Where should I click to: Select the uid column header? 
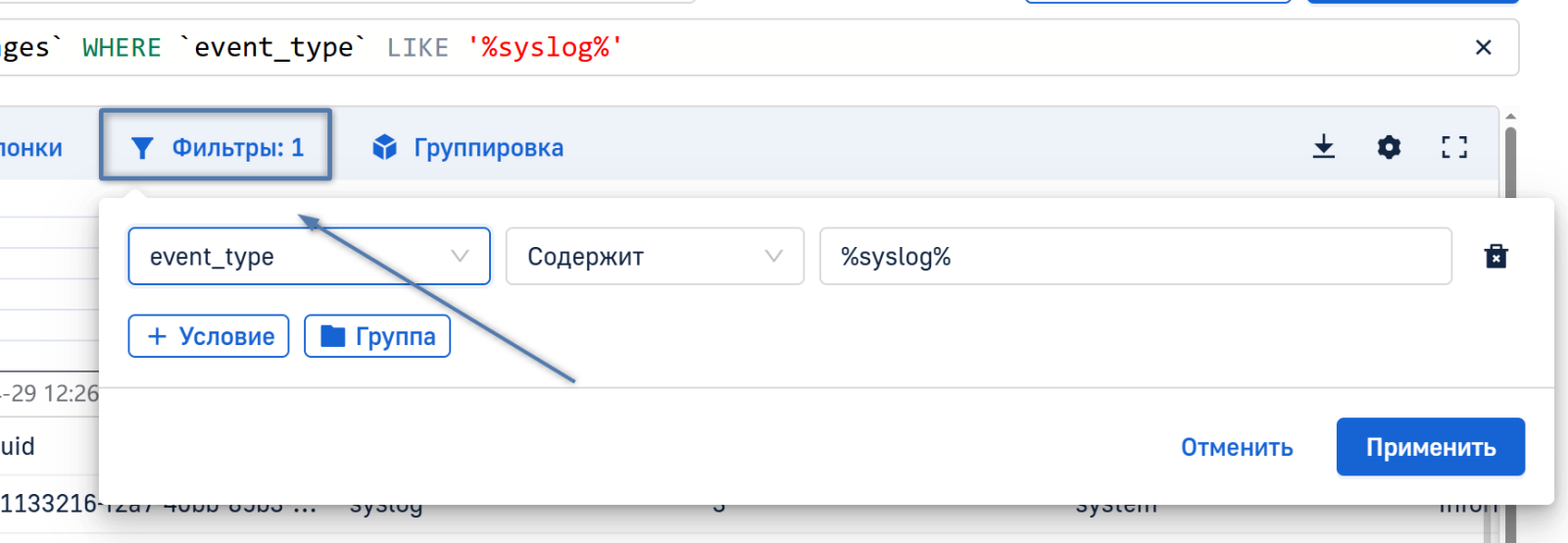click(18, 446)
